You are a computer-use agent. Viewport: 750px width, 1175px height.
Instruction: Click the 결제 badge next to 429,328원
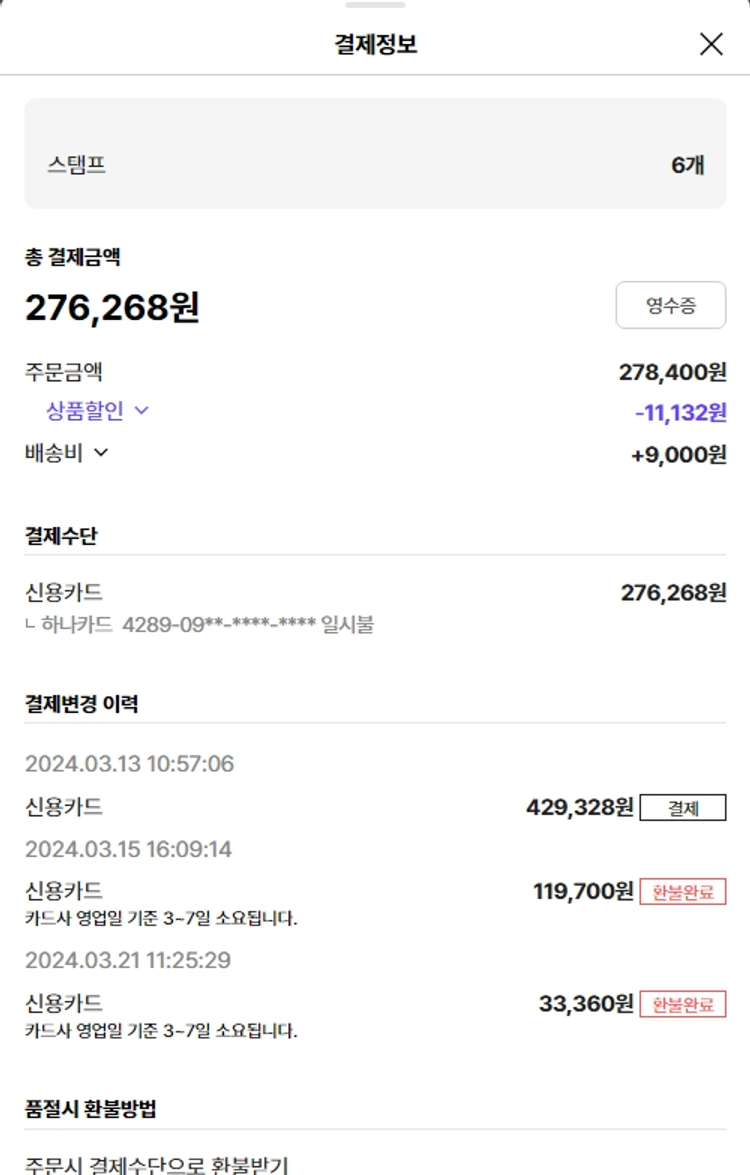point(682,808)
